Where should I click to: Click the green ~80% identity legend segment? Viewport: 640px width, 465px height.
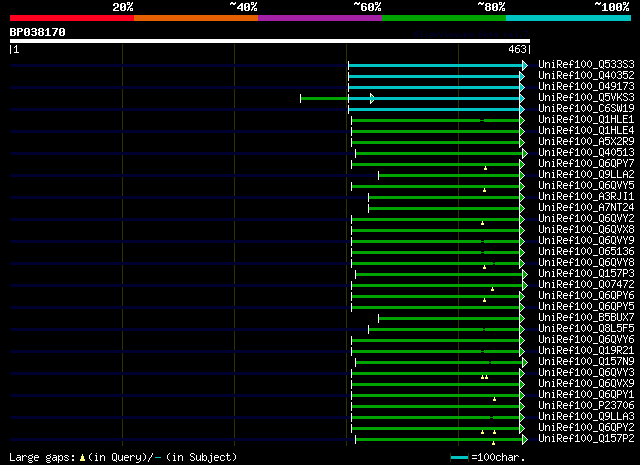[x=444, y=18]
